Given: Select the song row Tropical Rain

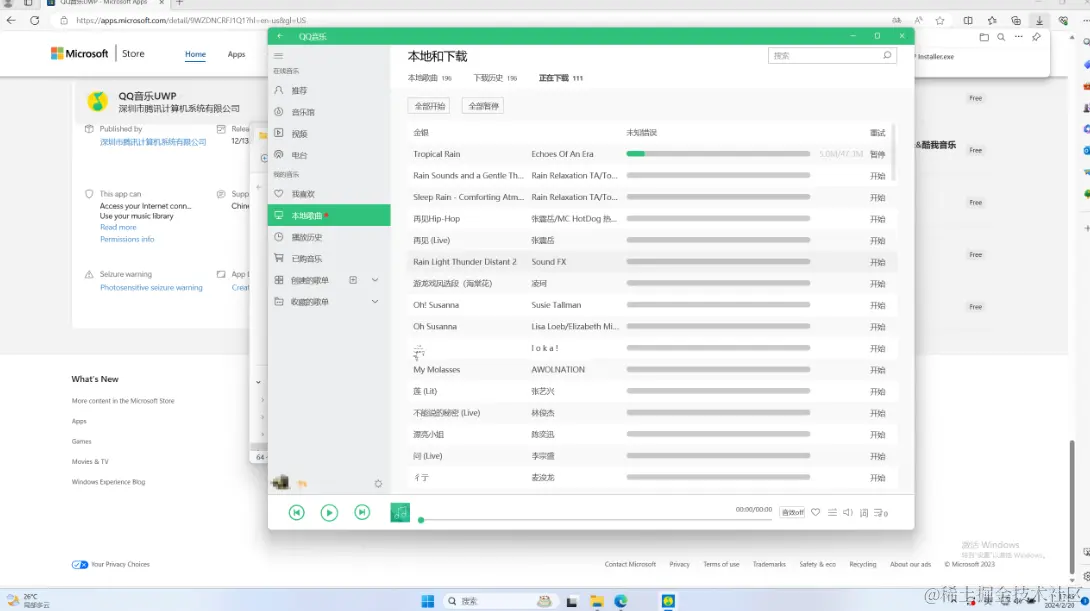Looking at the screenshot, I should [x=651, y=154].
